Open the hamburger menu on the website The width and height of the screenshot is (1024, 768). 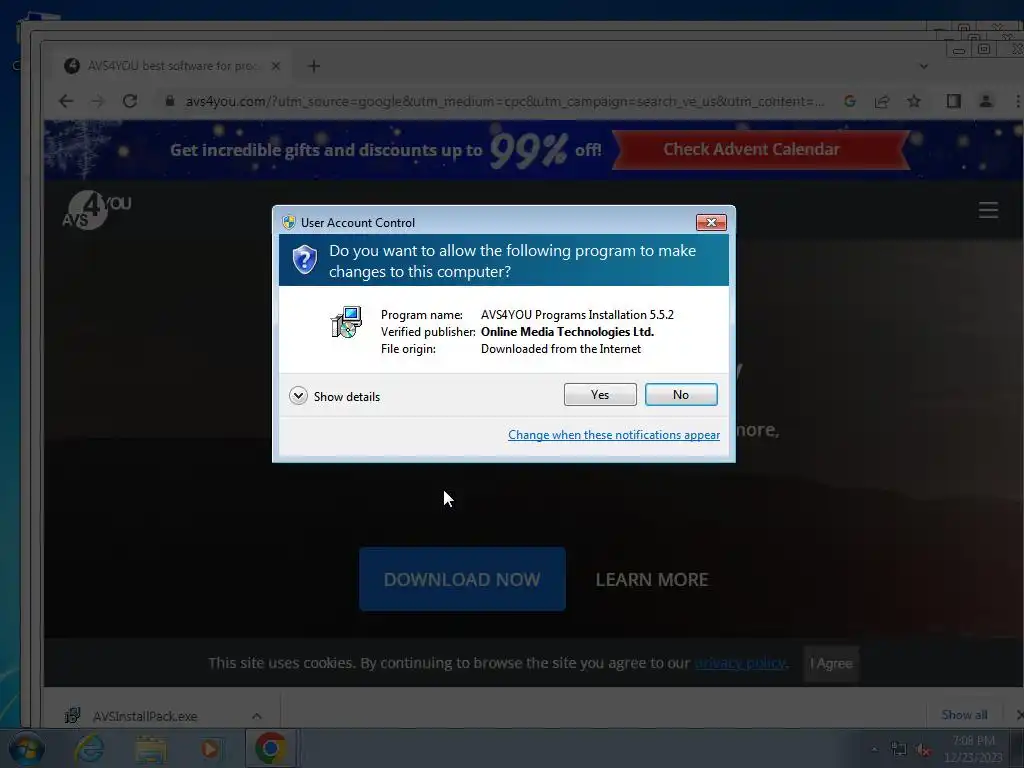[988, 210]
